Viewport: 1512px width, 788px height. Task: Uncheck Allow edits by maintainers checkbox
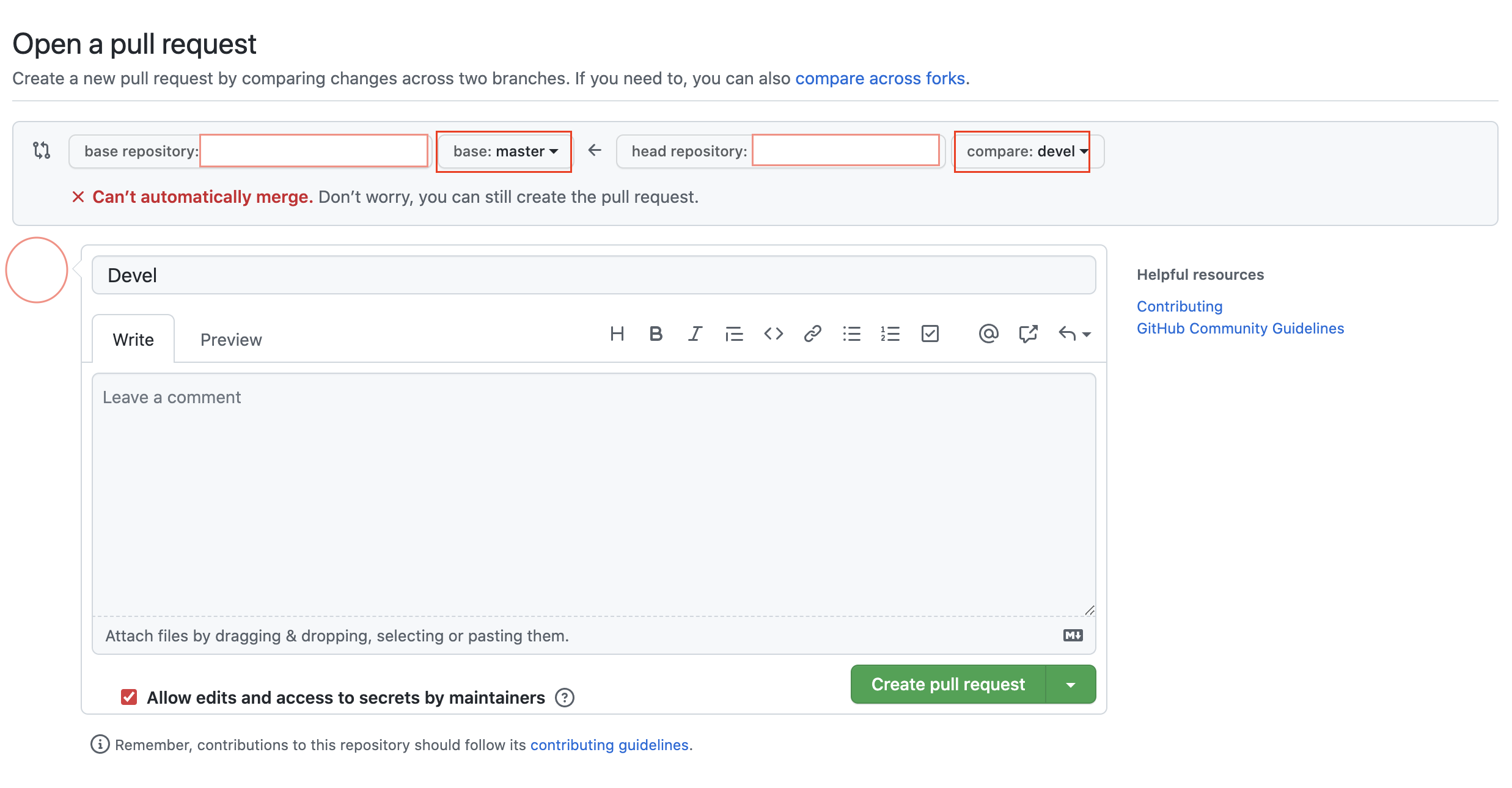[x=129, y=697]
